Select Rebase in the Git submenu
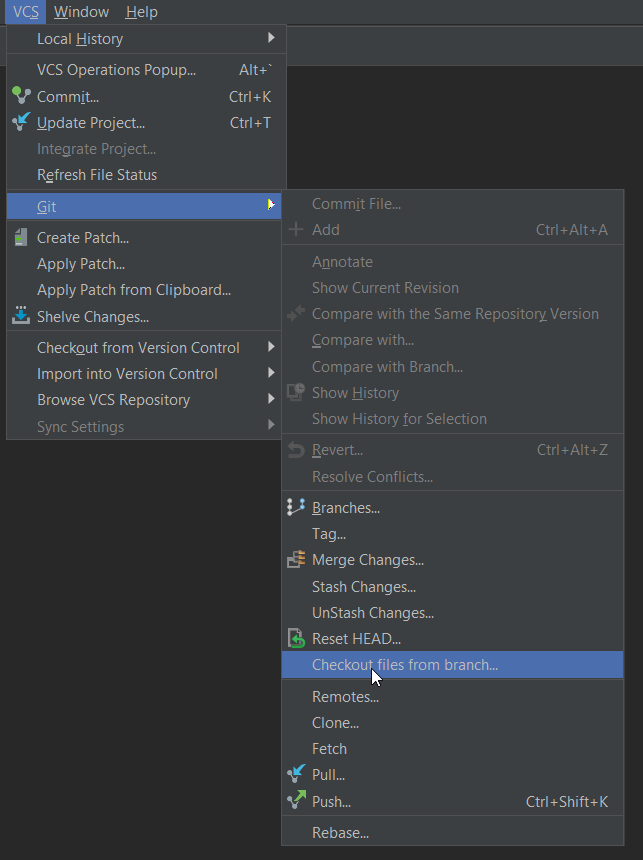 pyautogui.click(x=340, y=832)
